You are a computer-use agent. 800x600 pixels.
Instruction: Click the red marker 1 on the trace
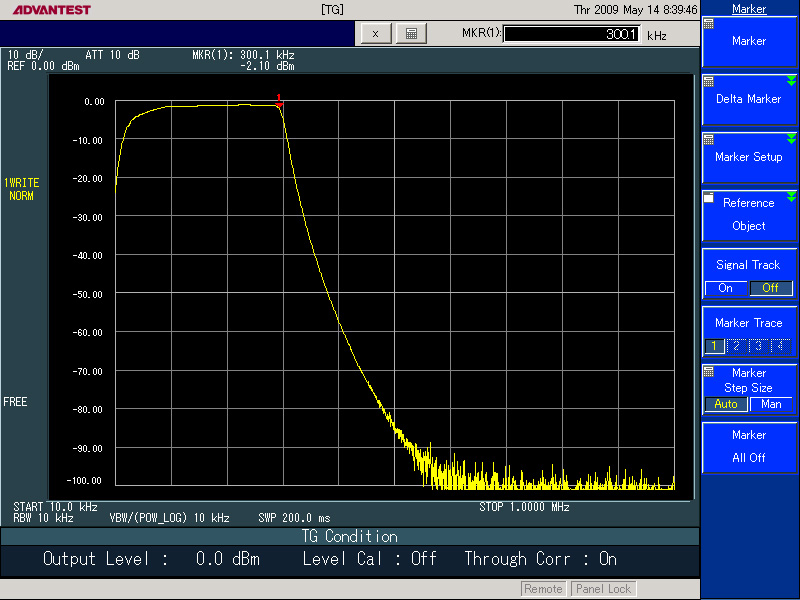[x=280, y=103]
